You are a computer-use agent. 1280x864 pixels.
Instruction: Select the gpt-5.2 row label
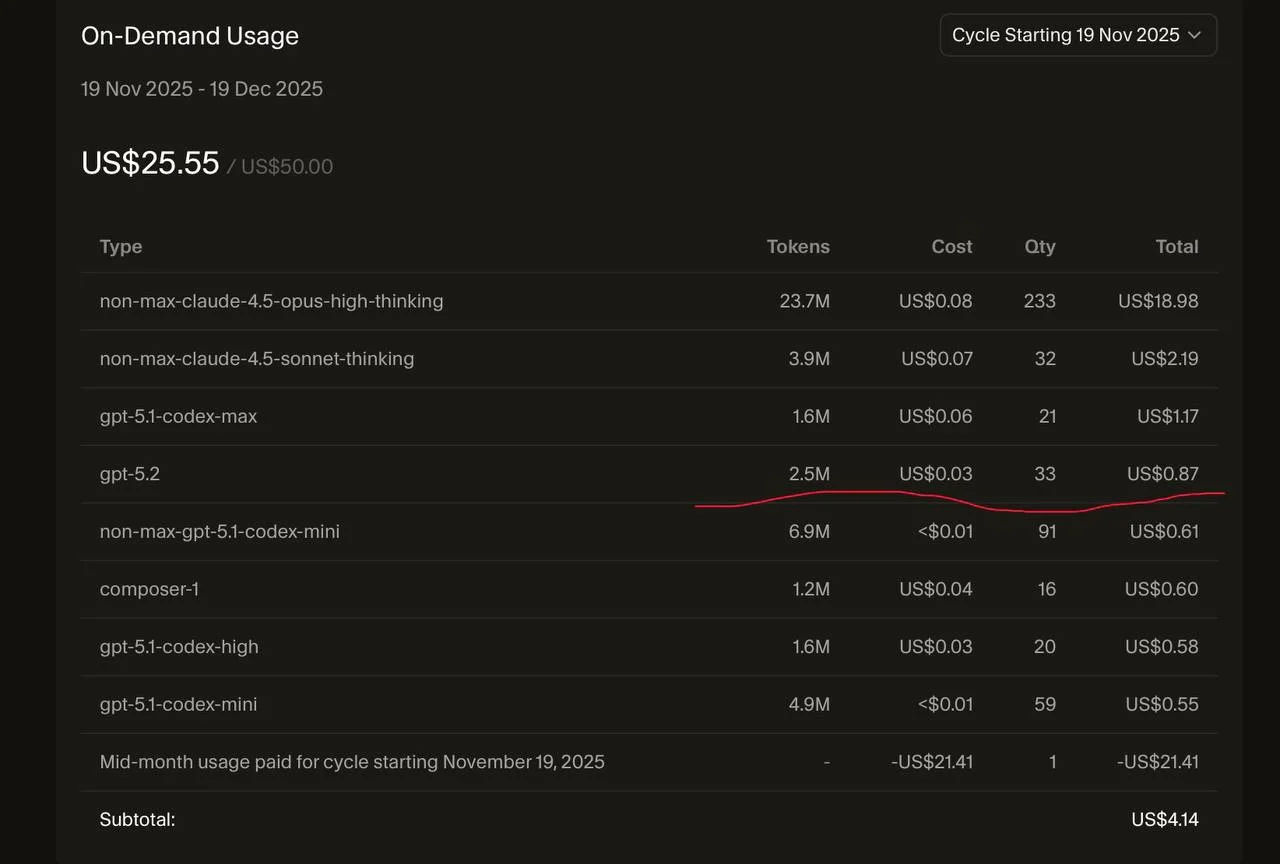tap(130, 474)
